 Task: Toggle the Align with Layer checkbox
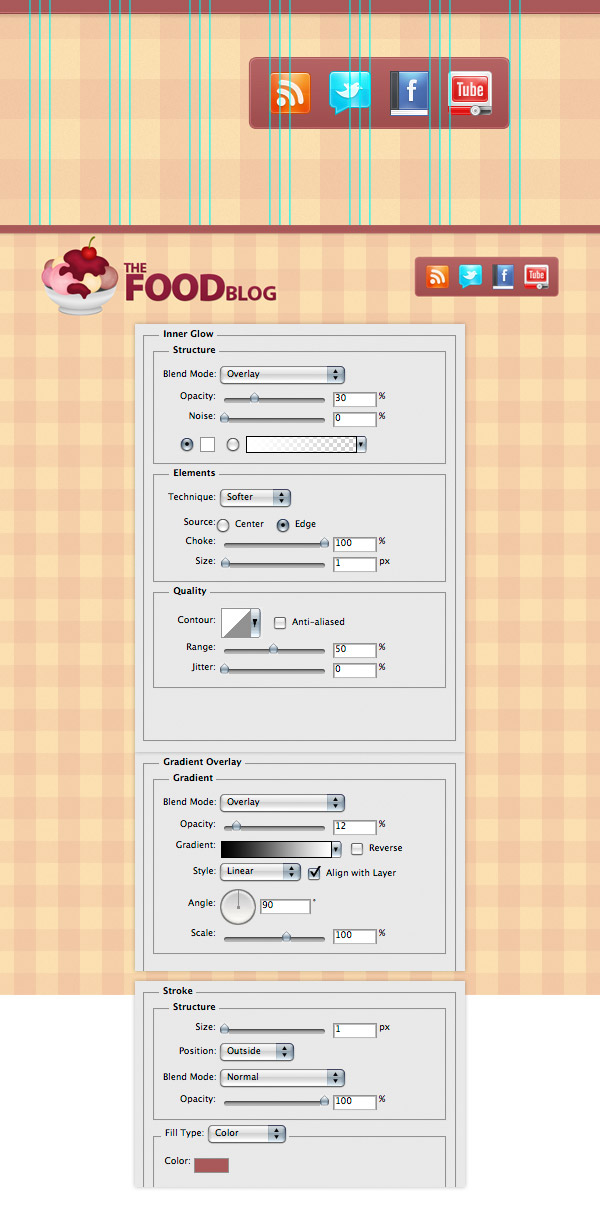314,872
